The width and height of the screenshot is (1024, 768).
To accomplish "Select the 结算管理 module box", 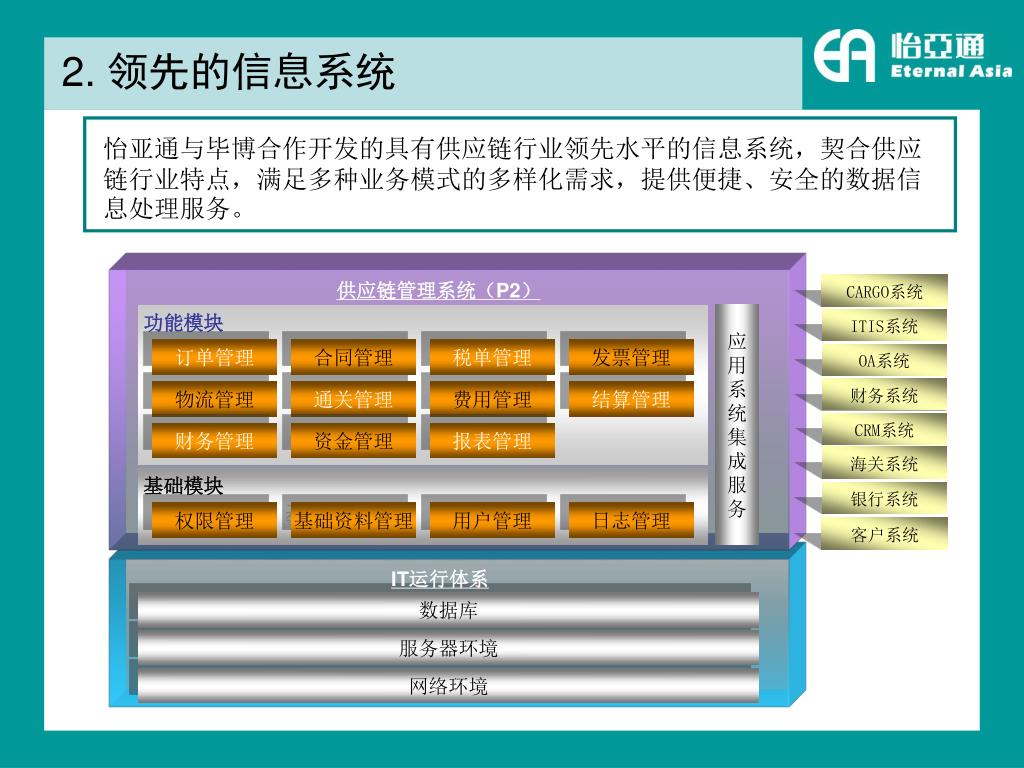I will pyautogui.click(x=631, y=399).
